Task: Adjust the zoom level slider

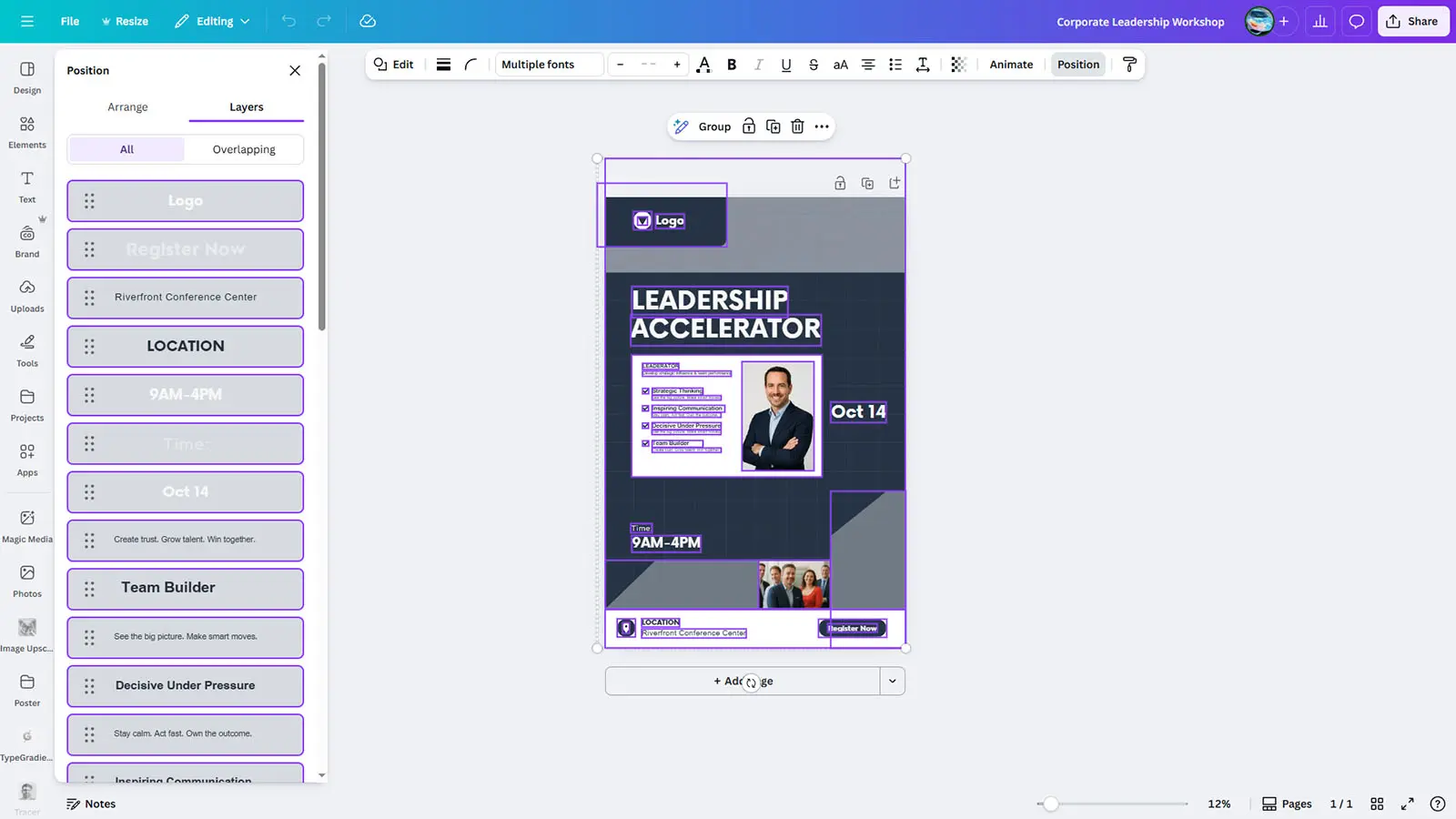Action: [1051, 804]
